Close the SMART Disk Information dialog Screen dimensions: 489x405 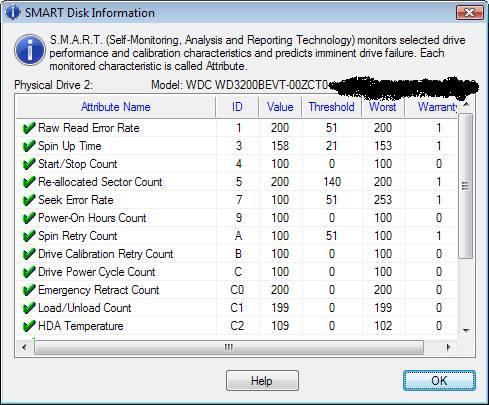click(469, 13)
